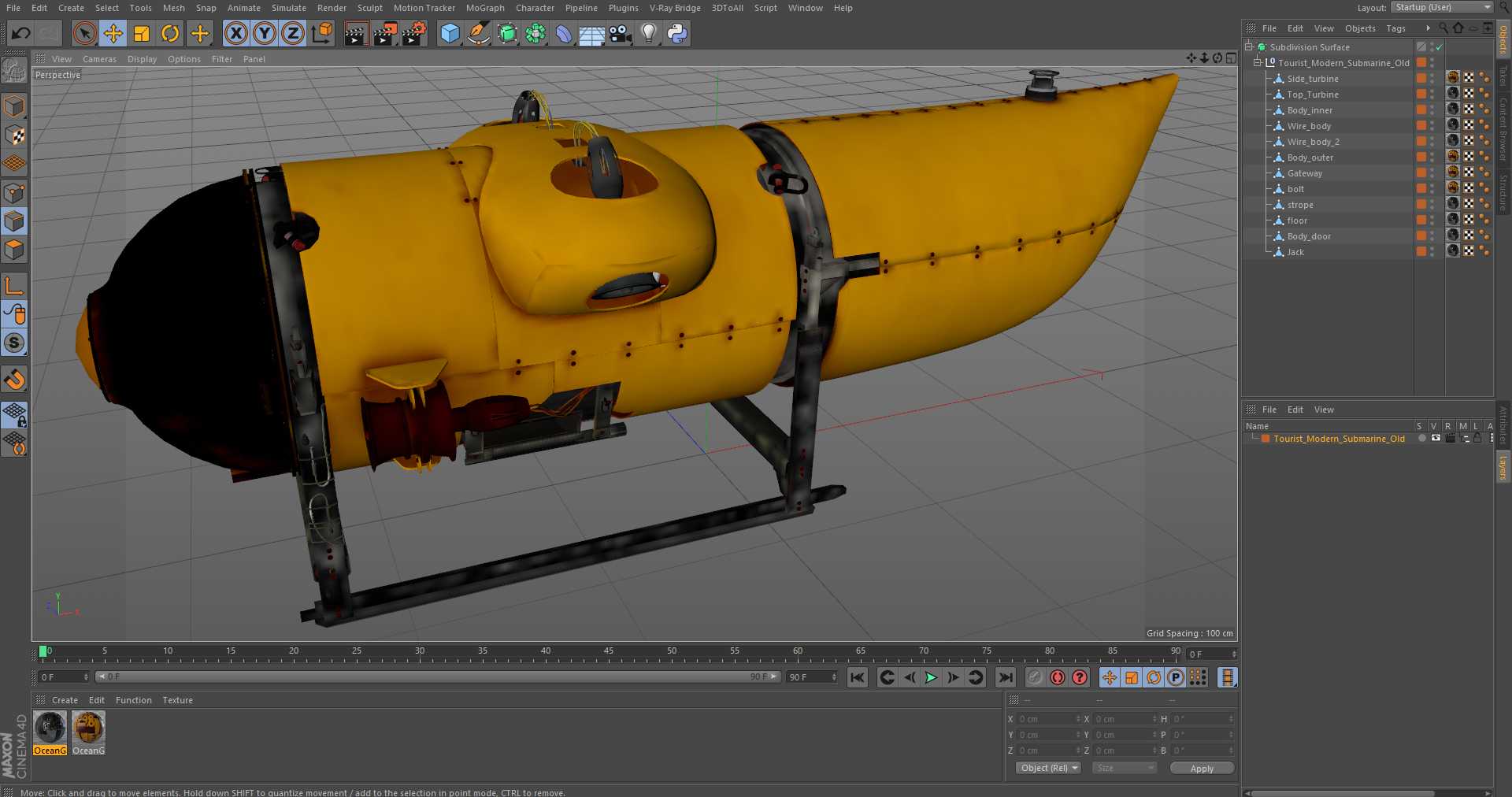Screen dimensions: 1512x797
Task: Play animation forward
Action: click(931, 677)
